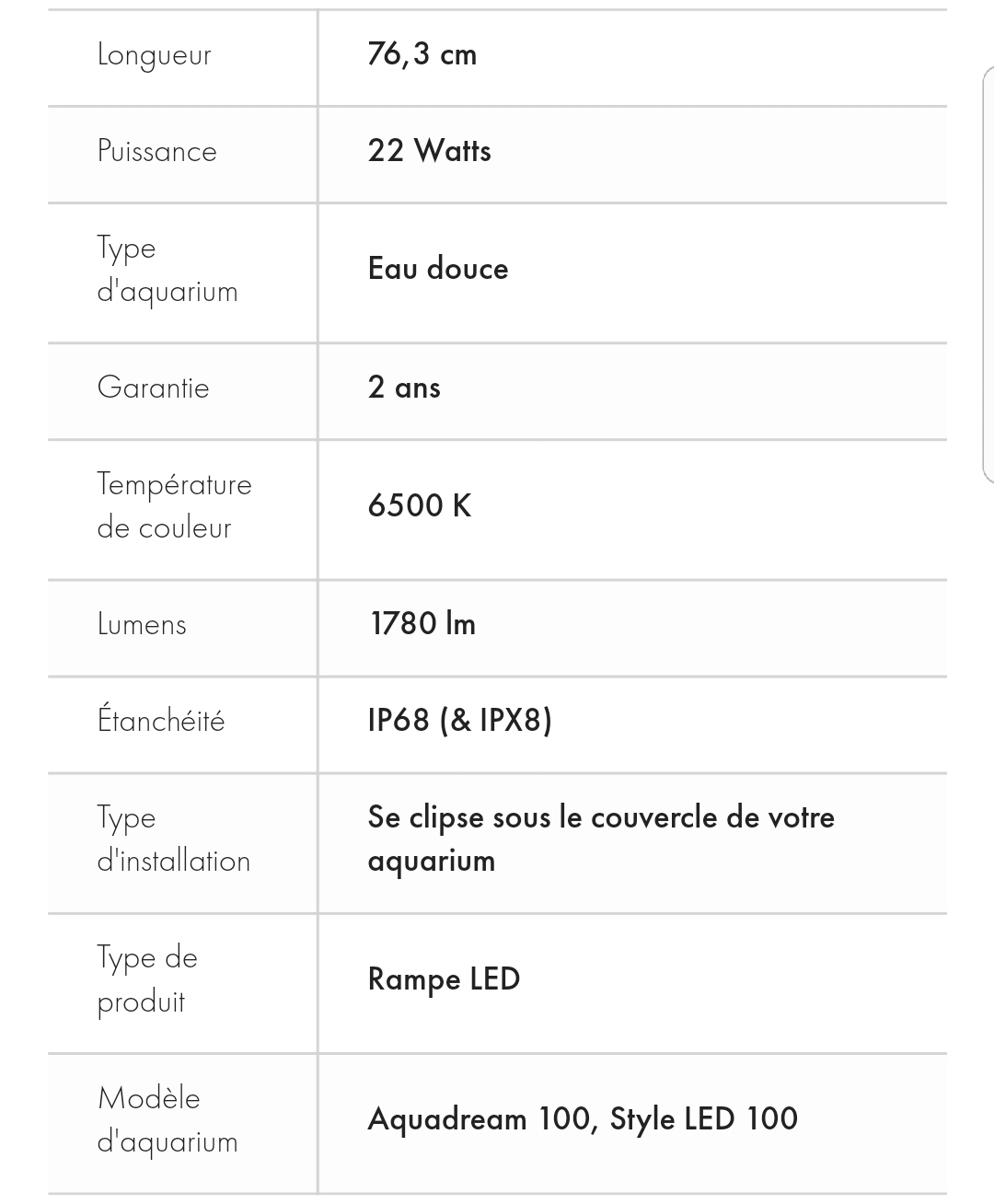Click the Type d'aquarium label

click(x=168, y=270)
